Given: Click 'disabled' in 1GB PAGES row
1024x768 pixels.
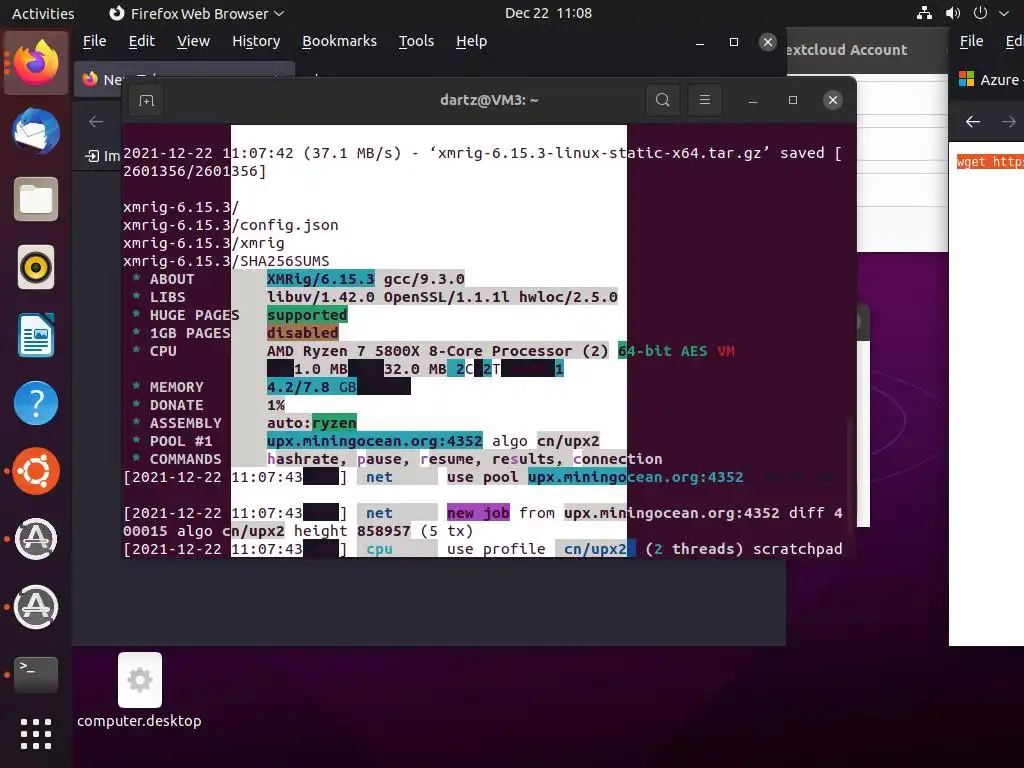Looking at the screenshot, I should pyautogui.click(x=302, y=333).
